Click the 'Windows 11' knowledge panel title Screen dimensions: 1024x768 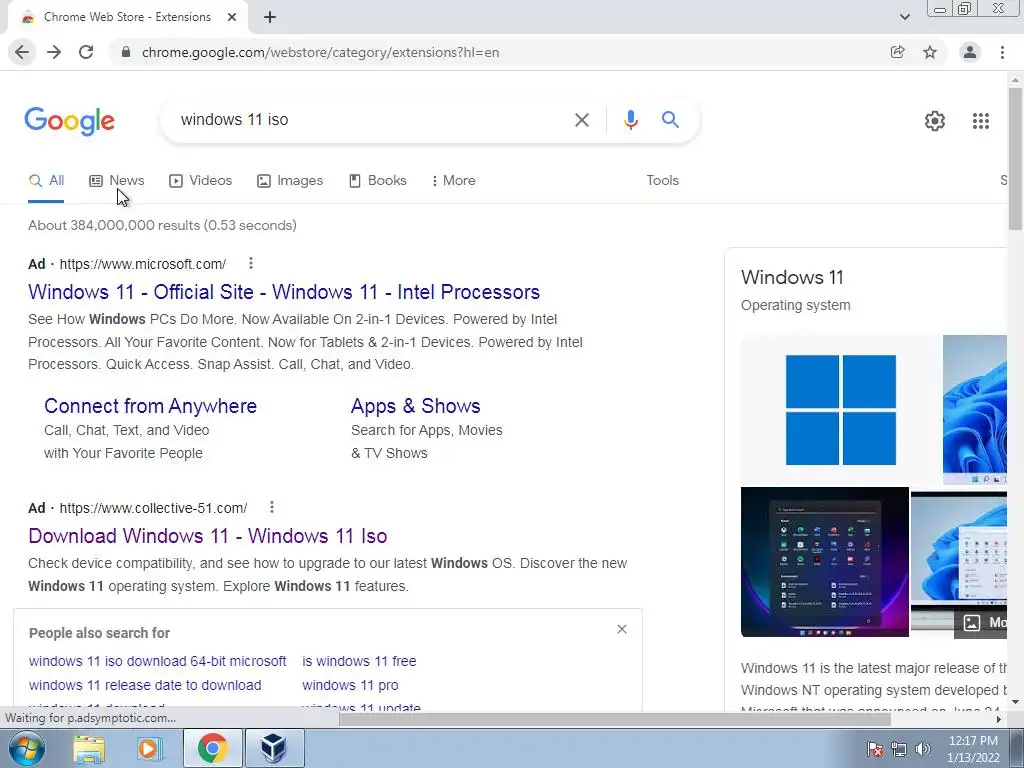point(792,278)
